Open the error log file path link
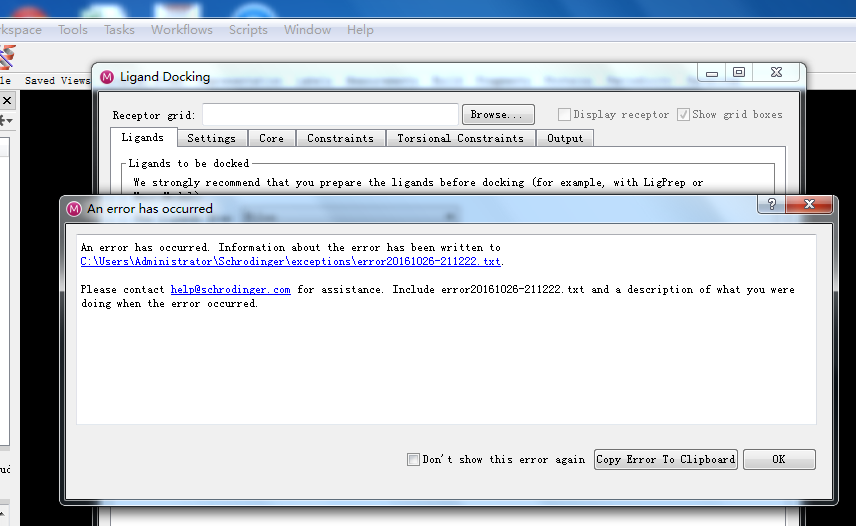 tap(290, 261)
